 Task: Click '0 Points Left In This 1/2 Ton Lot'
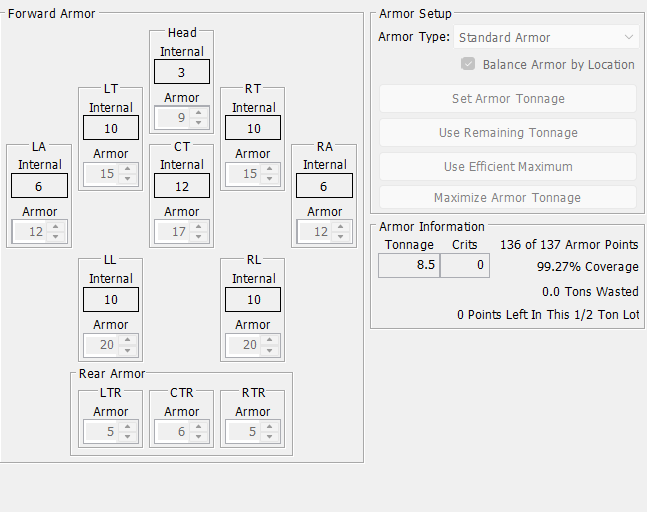click(548, 315)
